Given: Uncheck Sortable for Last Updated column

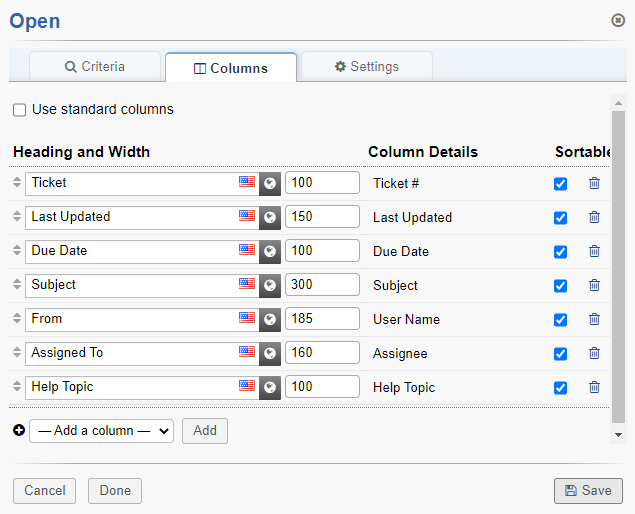Looking at the screenshot, I should 560,218.
